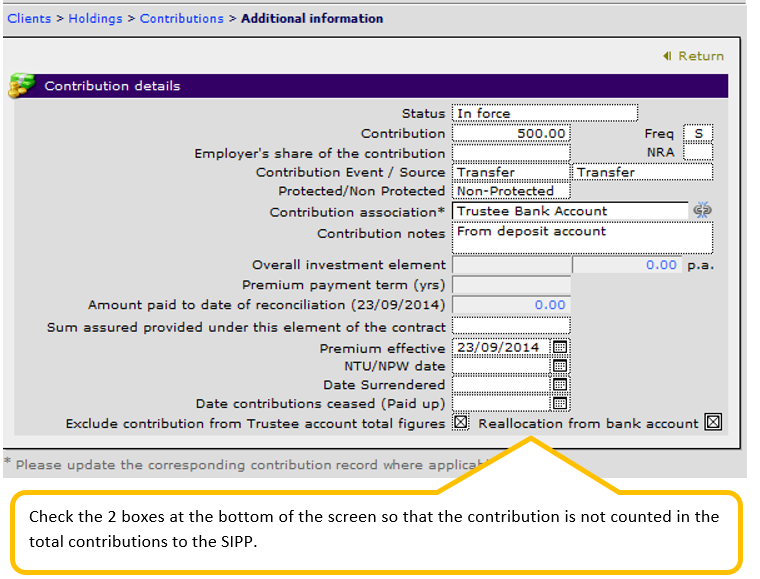Toggle Exclude contribution from Trustee account checkbox

pos(460,423)
